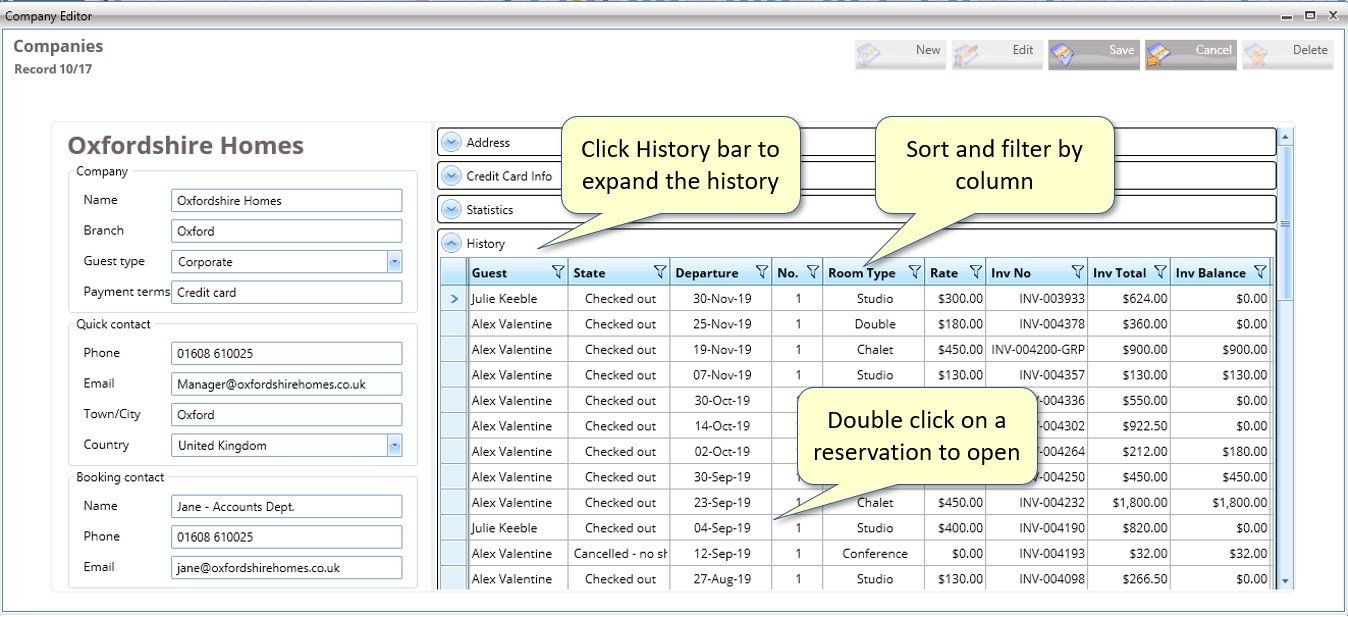The width and height of the screenshot is (1348, 617).
Task: Click the Rate column filter funnel
Action: click(975, 272)
